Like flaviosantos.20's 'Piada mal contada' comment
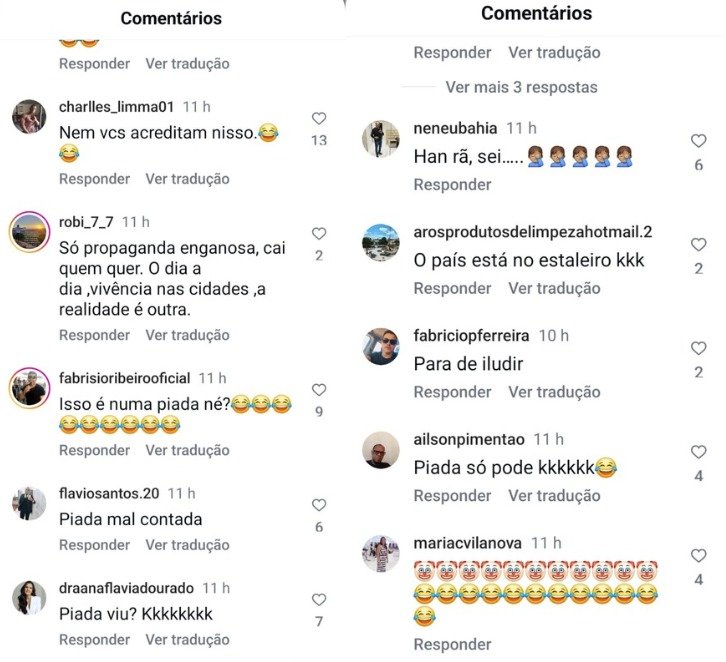 click(319, 505)
